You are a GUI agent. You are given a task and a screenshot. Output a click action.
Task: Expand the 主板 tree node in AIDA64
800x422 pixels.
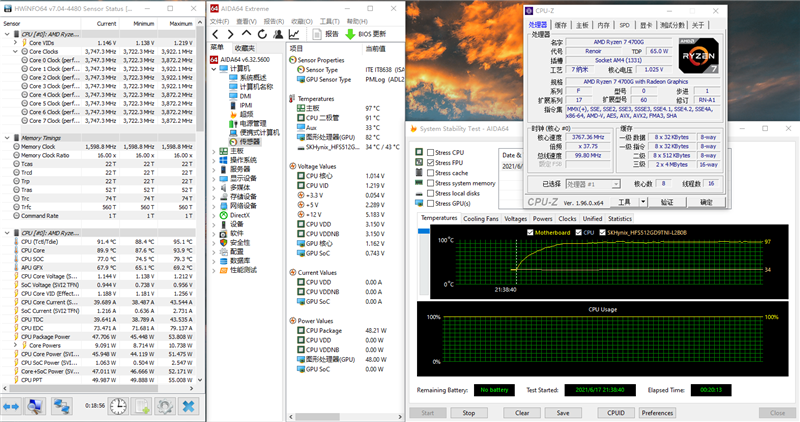pyautogui.click(x=214, y=151)
